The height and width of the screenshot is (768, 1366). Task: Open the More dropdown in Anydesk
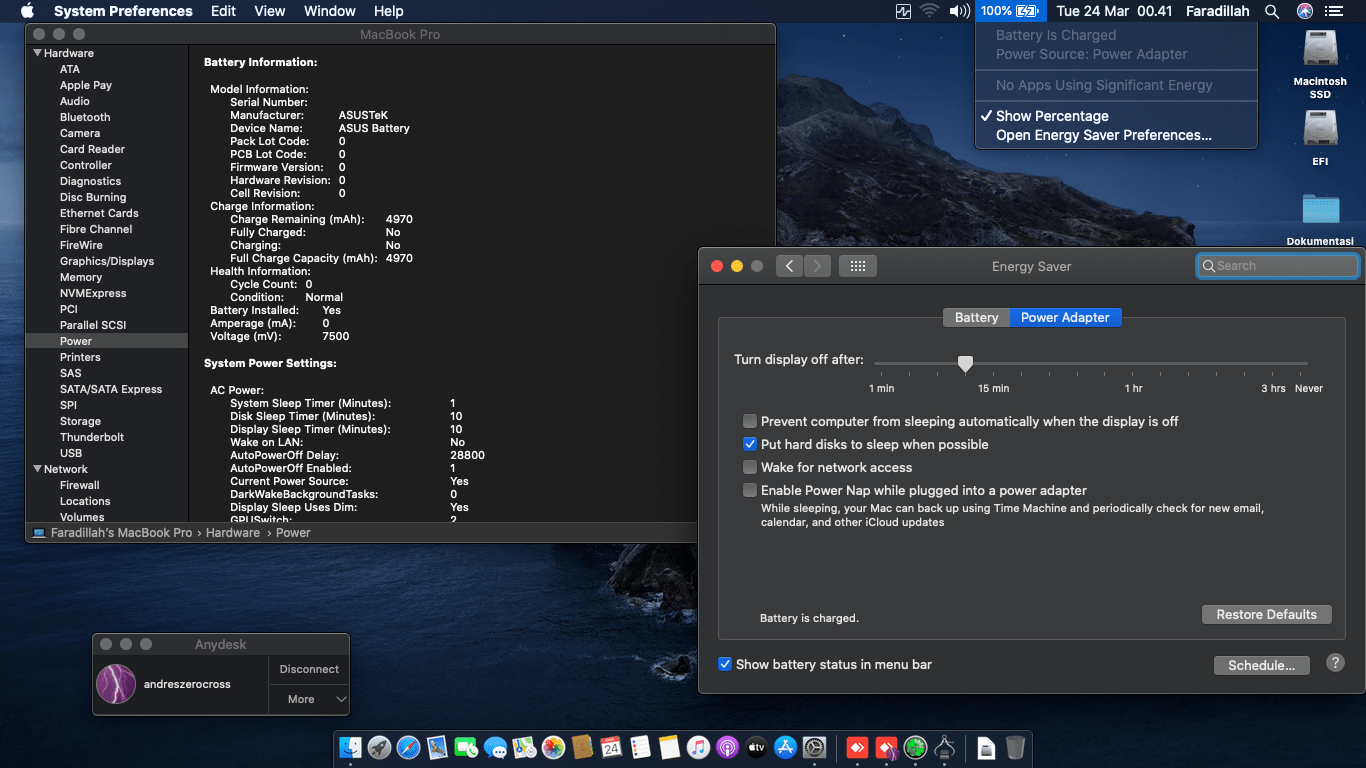309,699
